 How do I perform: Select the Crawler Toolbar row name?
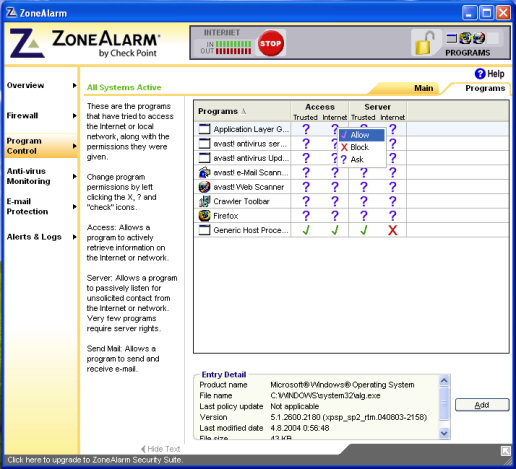pos(241,201)
